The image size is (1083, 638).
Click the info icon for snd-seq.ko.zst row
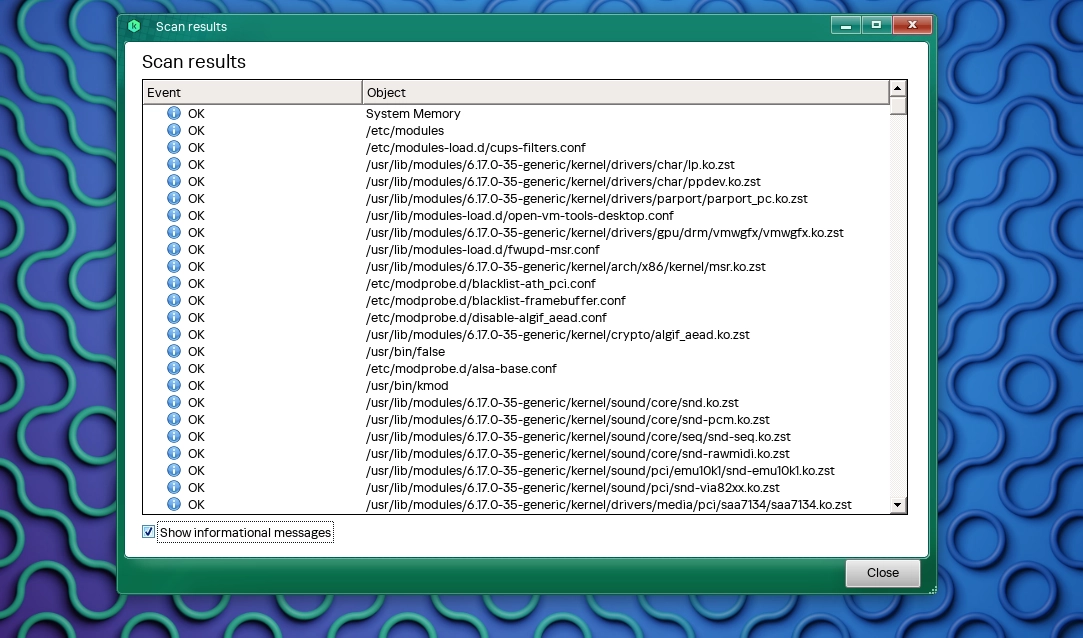point(174,436)
